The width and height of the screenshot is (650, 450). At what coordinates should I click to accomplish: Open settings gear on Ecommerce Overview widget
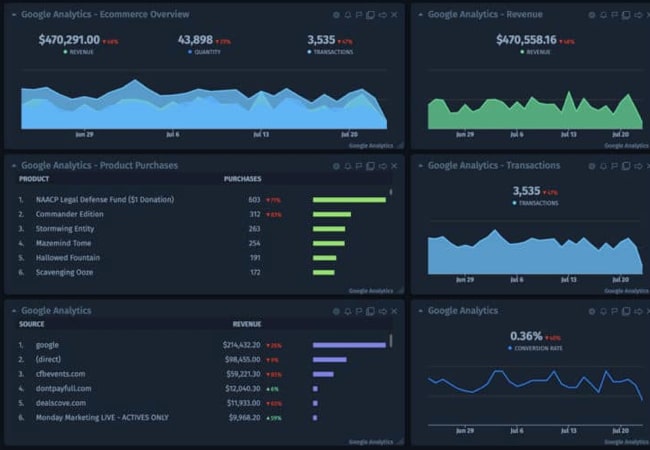click(337, 15)
